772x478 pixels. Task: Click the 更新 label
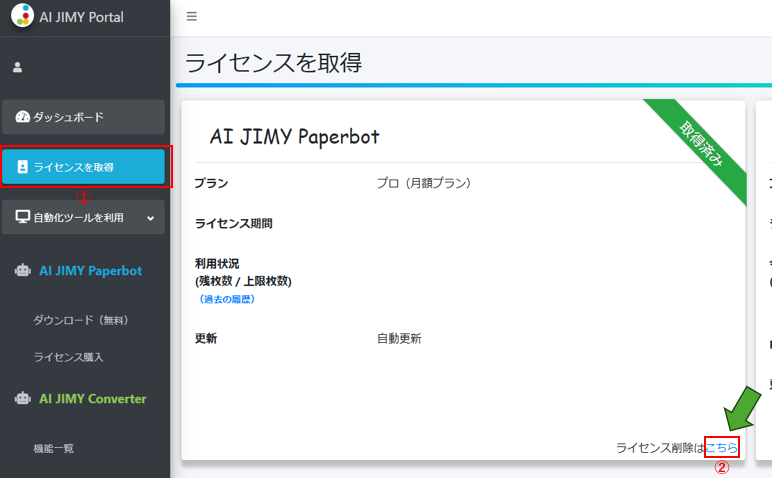(x=206, y=339)
